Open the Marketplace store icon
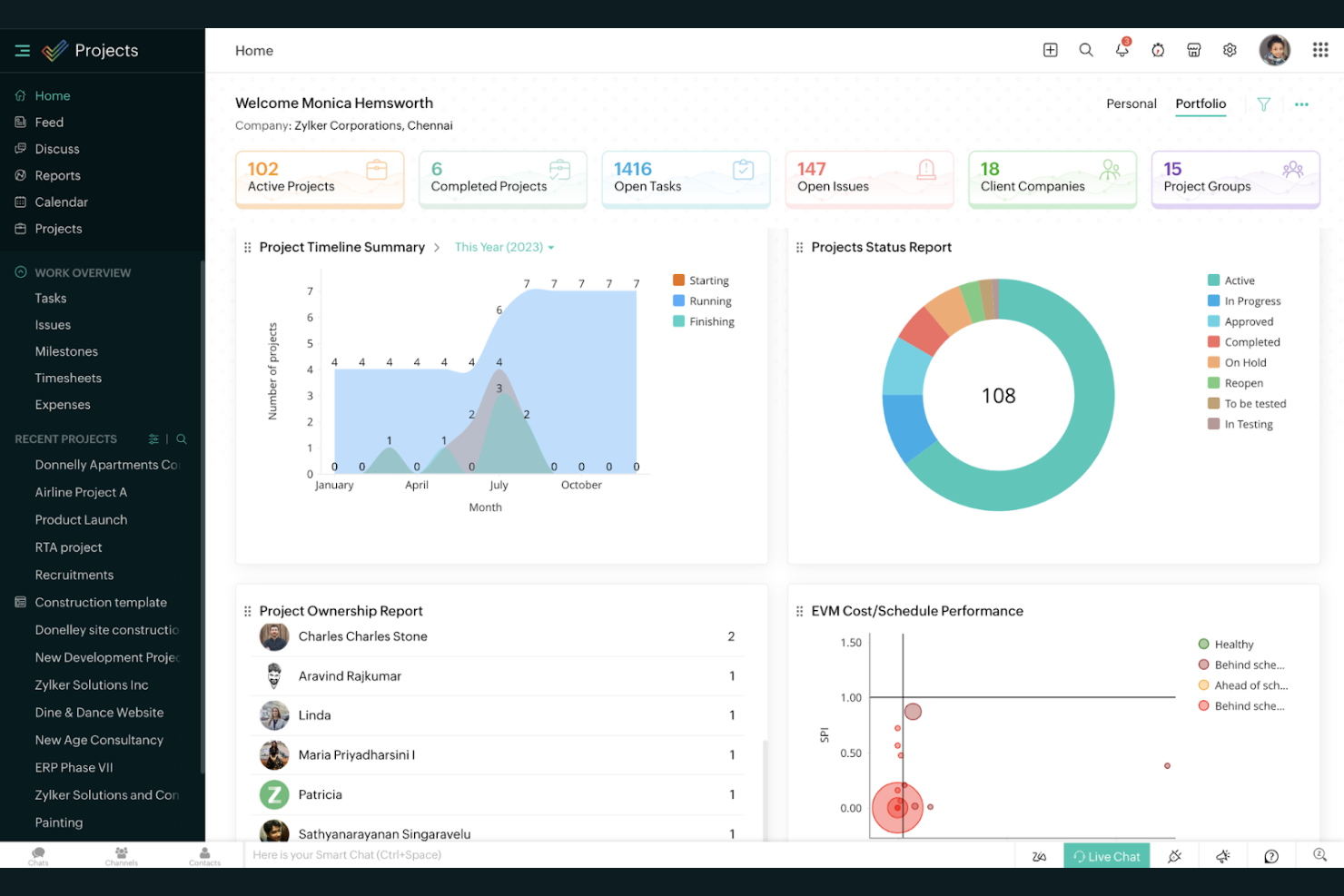This screenshot has width=1344, height=896. coord(1193,50)
